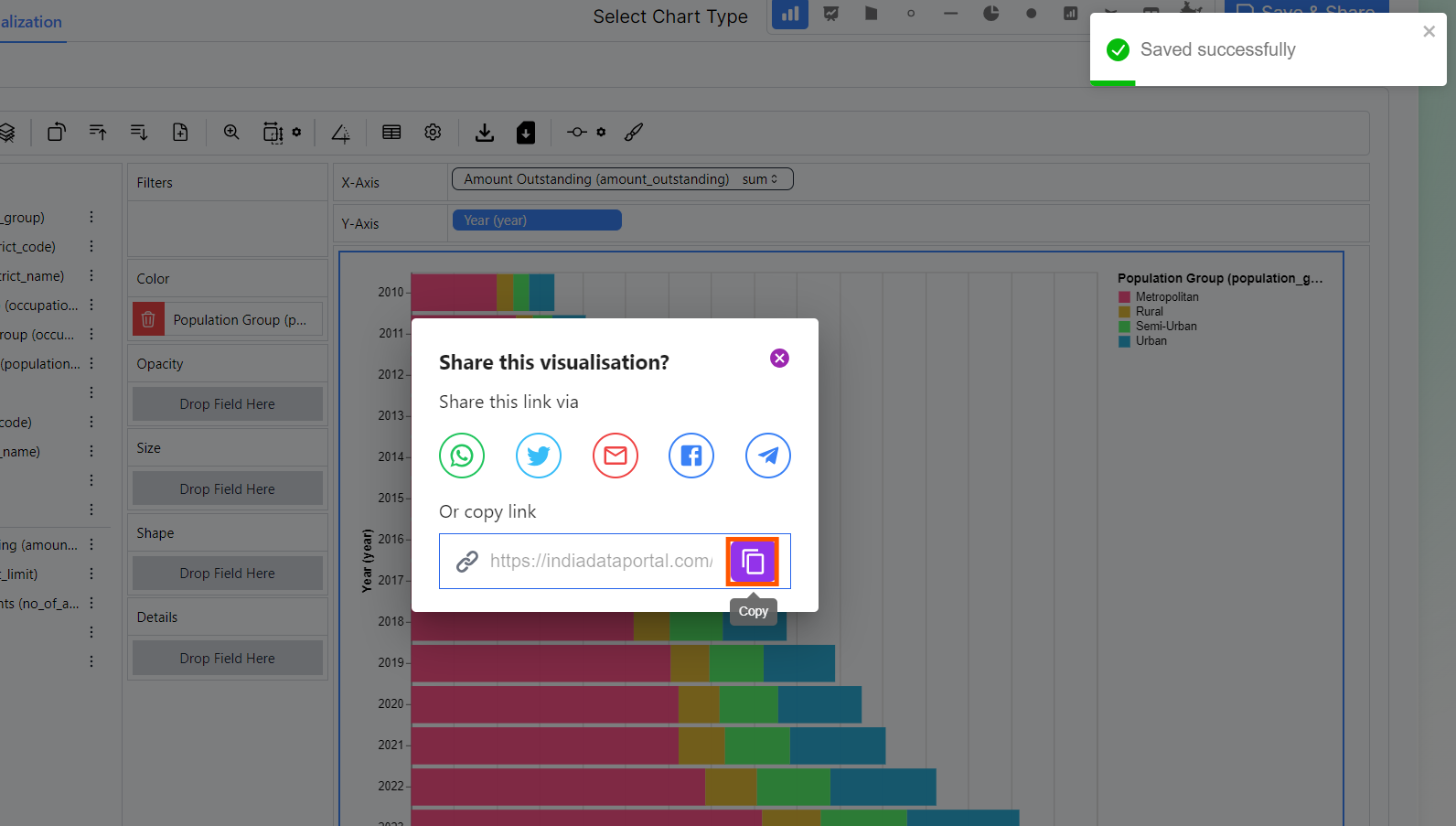Select the bar chart type
This screenshot has width=1456, height=826.
pos(790,14)
